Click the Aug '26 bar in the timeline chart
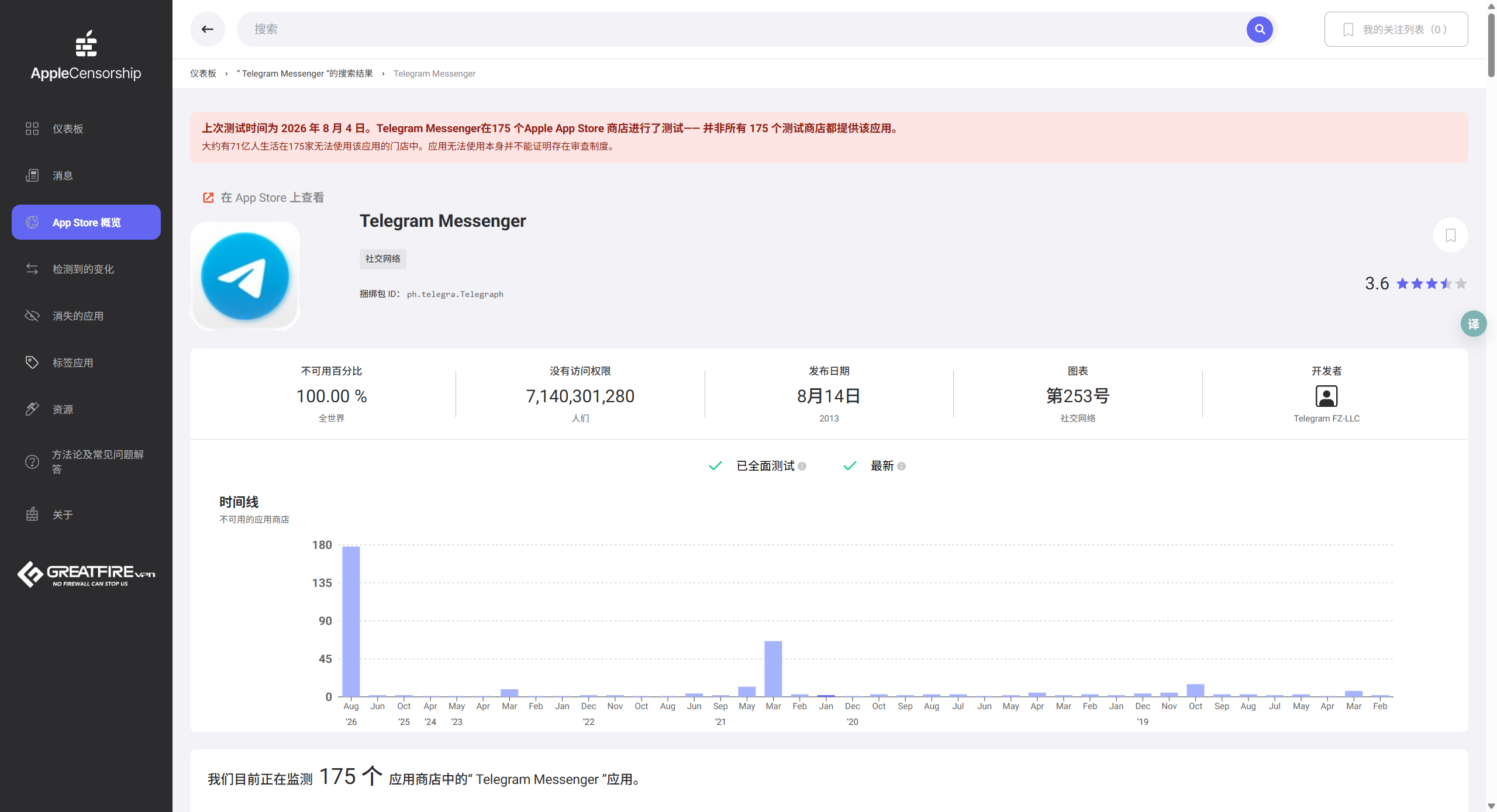Image resolution: width=1497 pixels, height=812 pixels. pyautogui.click(x=351, y=621)
